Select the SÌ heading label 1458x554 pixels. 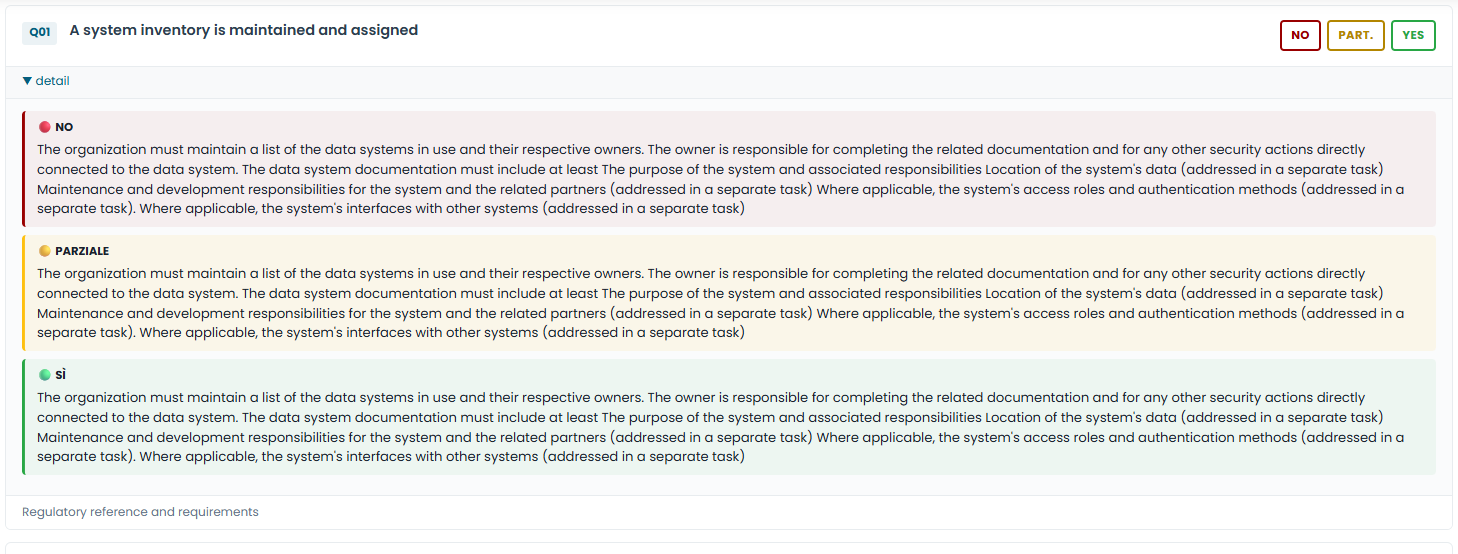60,375
